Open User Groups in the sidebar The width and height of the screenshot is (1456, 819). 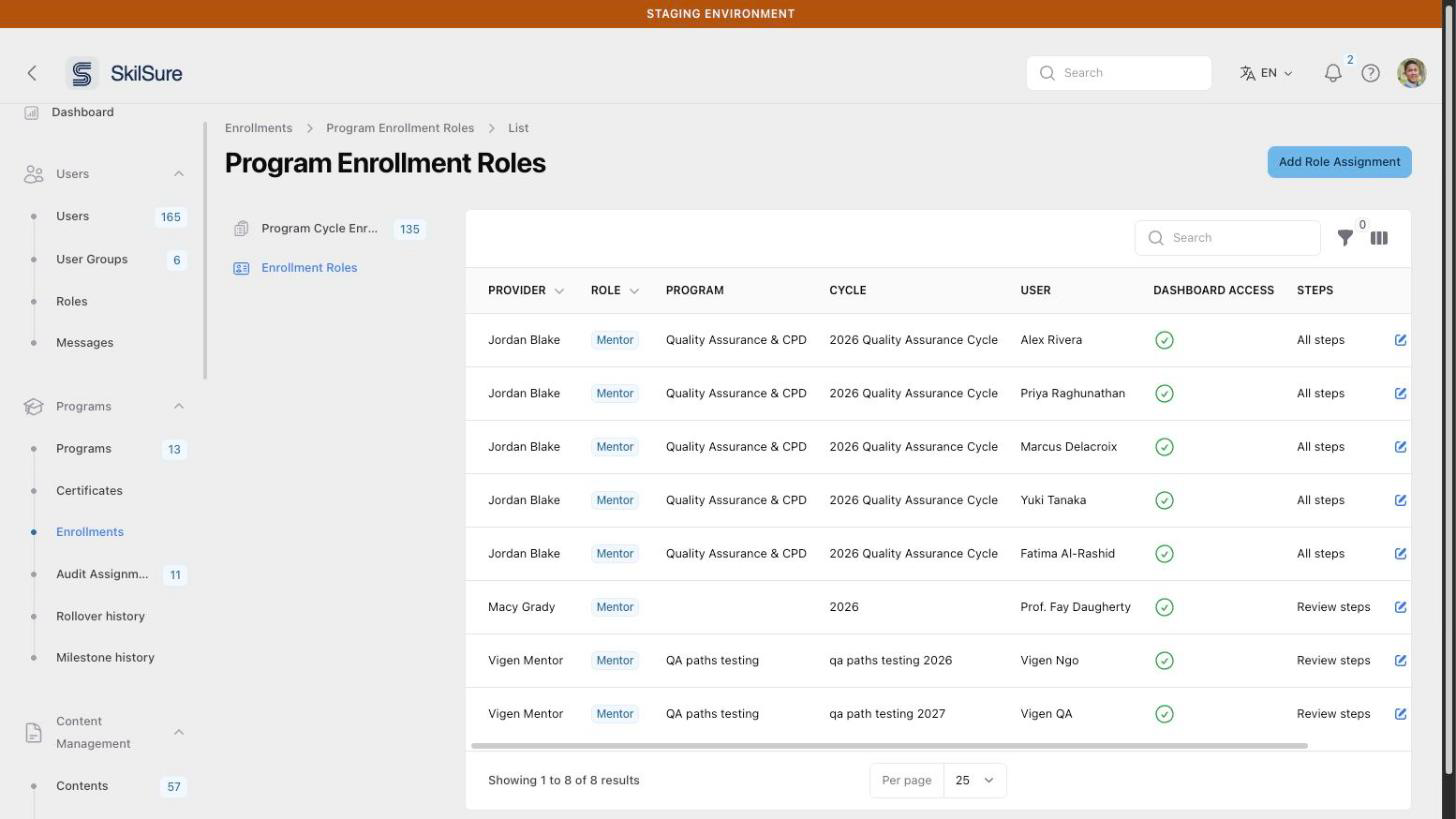[92, 259]
